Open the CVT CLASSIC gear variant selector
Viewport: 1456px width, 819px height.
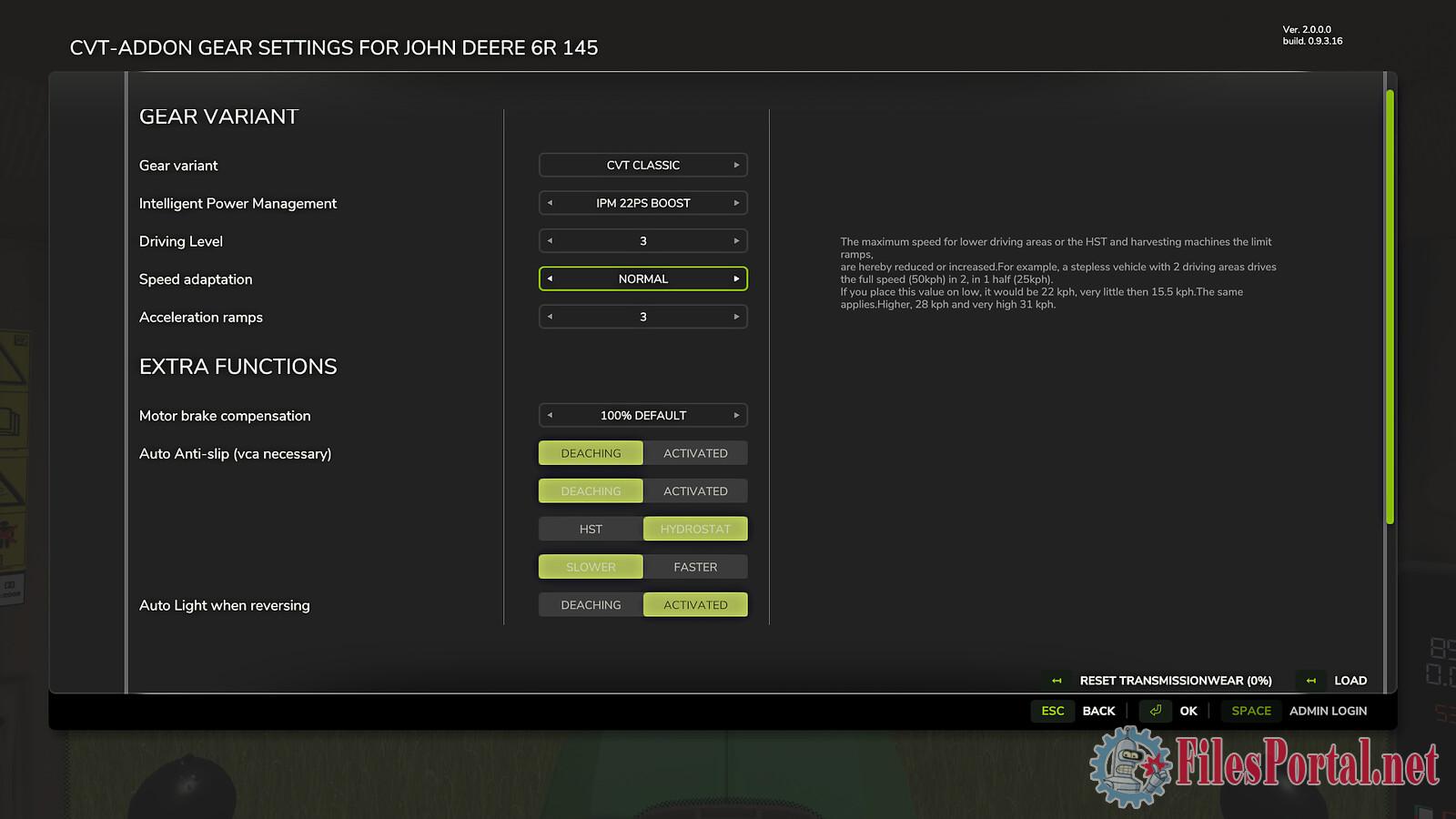[642, 166]
